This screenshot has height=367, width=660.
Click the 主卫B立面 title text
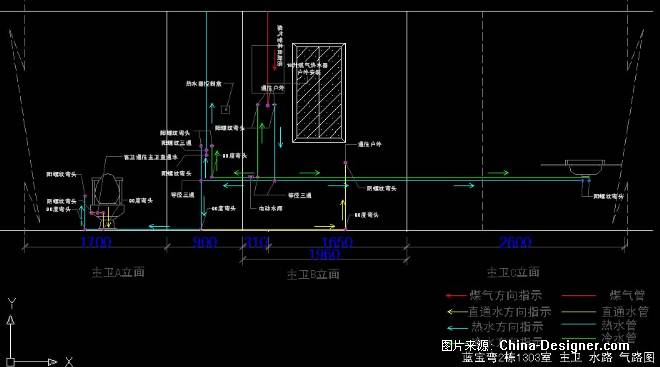(x=313, y=274)
